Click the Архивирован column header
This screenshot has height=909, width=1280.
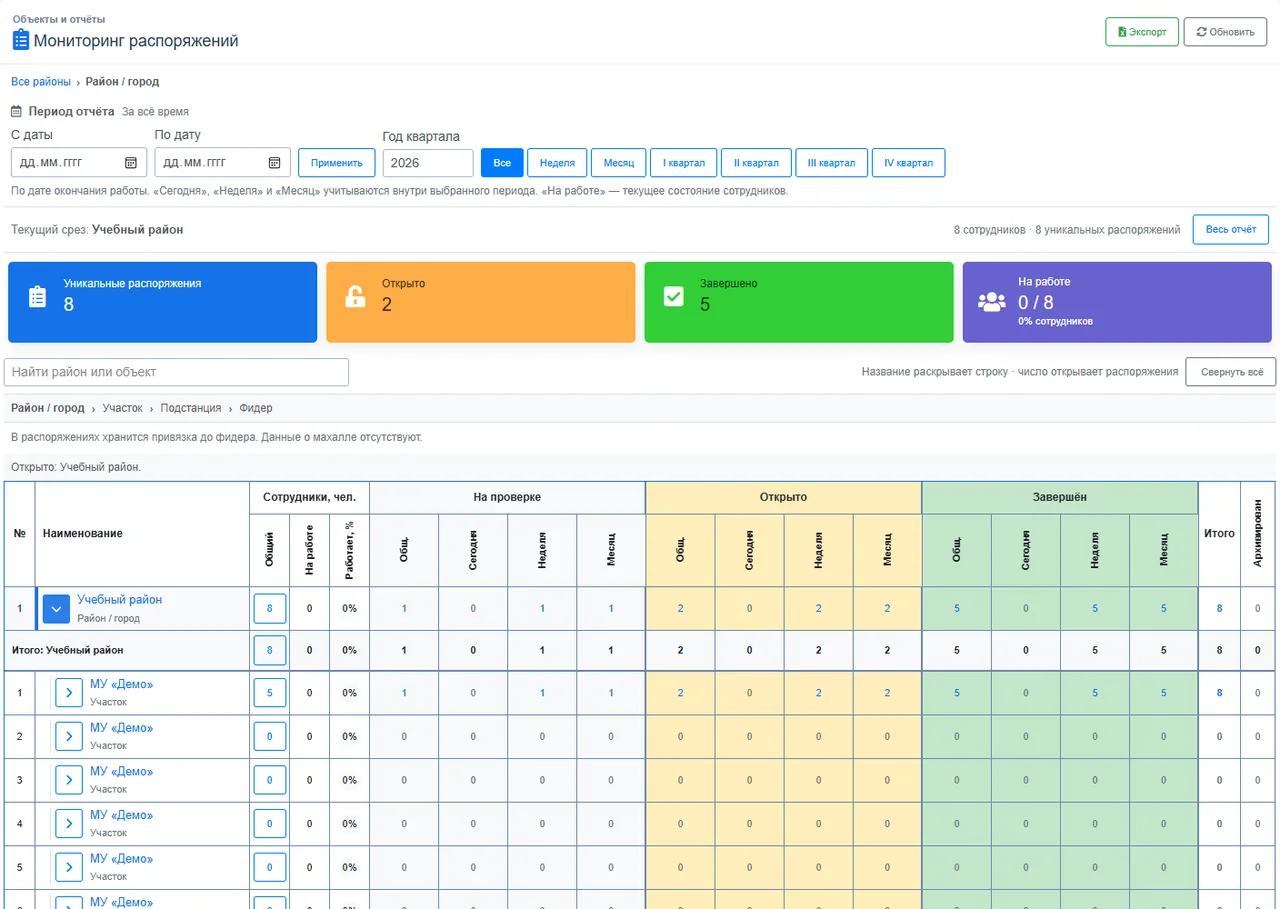(1258, 534)
